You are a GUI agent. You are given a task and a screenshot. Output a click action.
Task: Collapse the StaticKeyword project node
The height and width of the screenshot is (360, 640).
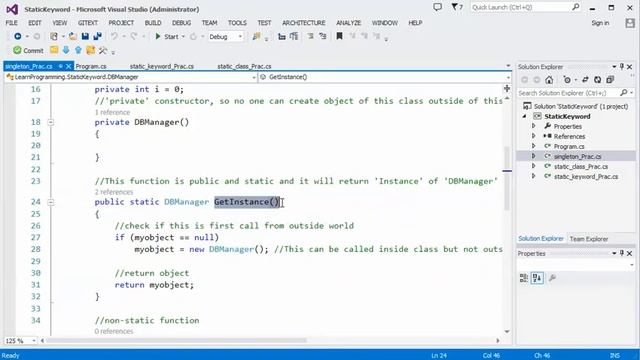point(525,116)
